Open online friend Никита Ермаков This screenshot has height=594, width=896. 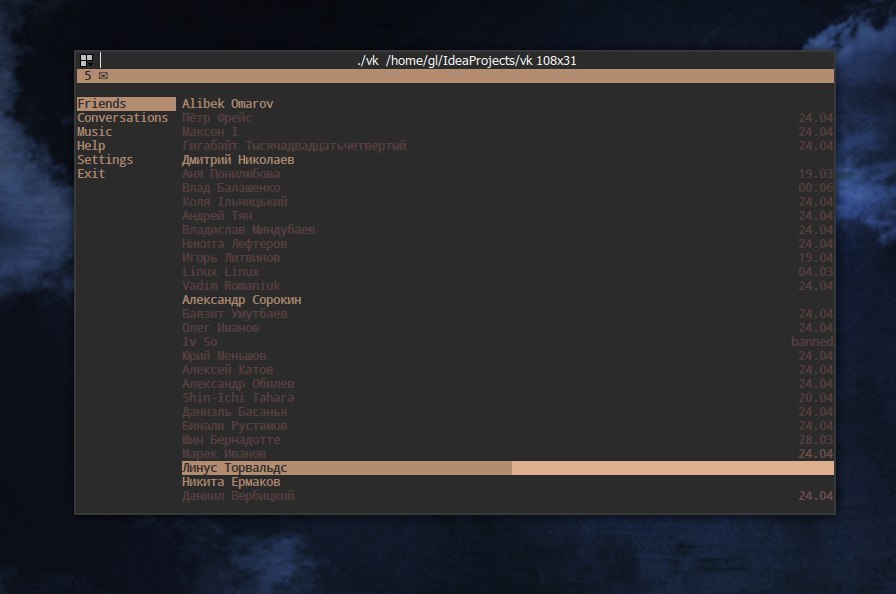[x=231, y=481]
